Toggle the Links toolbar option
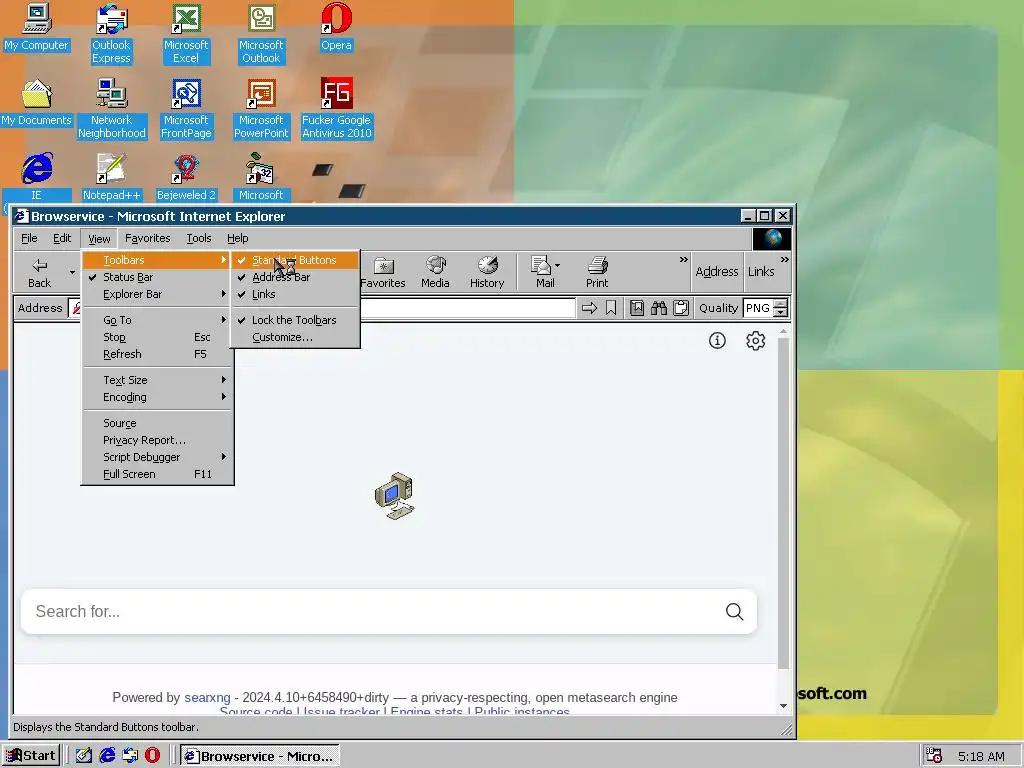Screen dimensions: 1024x768 (295, 294)
